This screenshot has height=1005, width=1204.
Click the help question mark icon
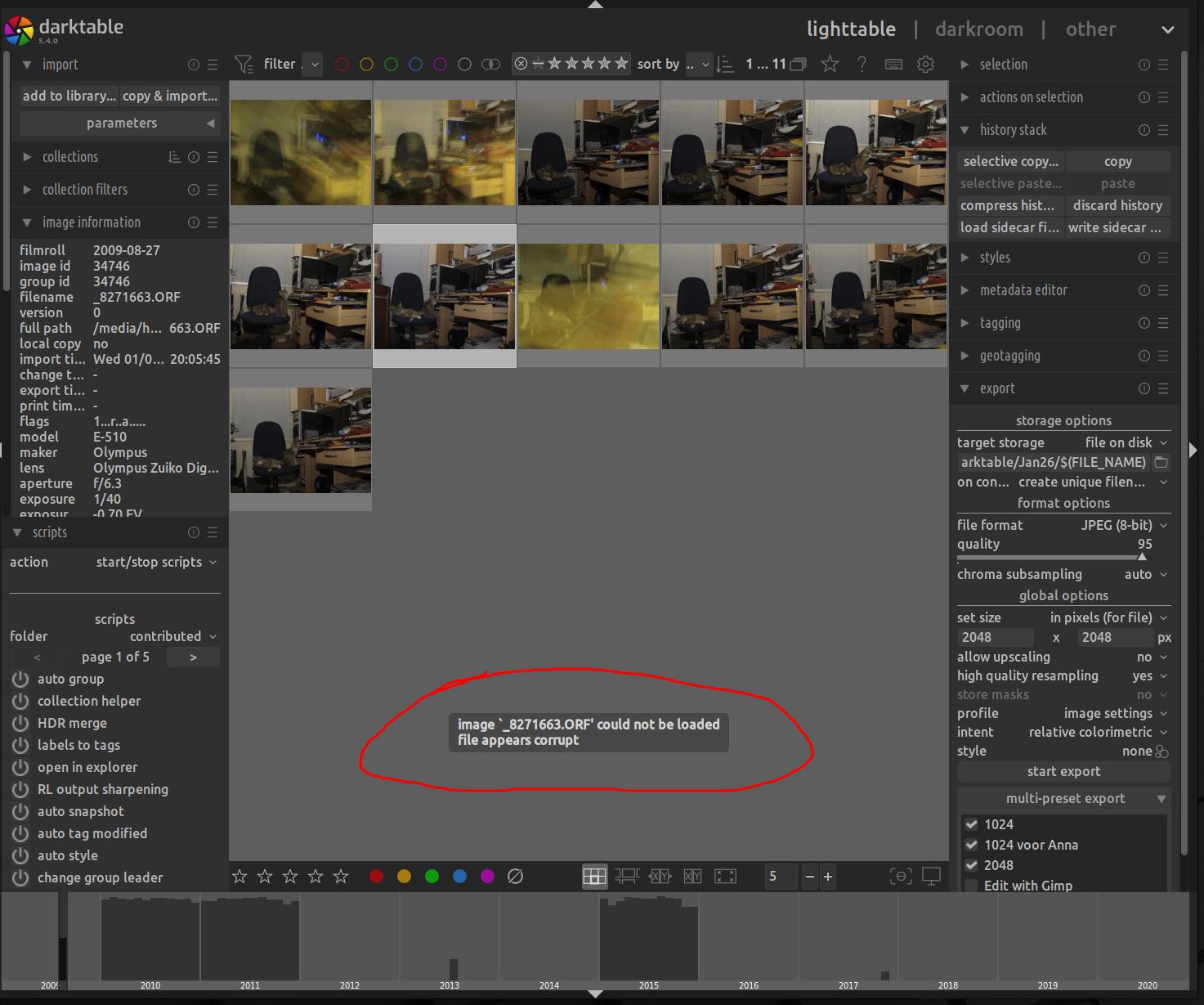pyautogui.click(x=862, y=64)
